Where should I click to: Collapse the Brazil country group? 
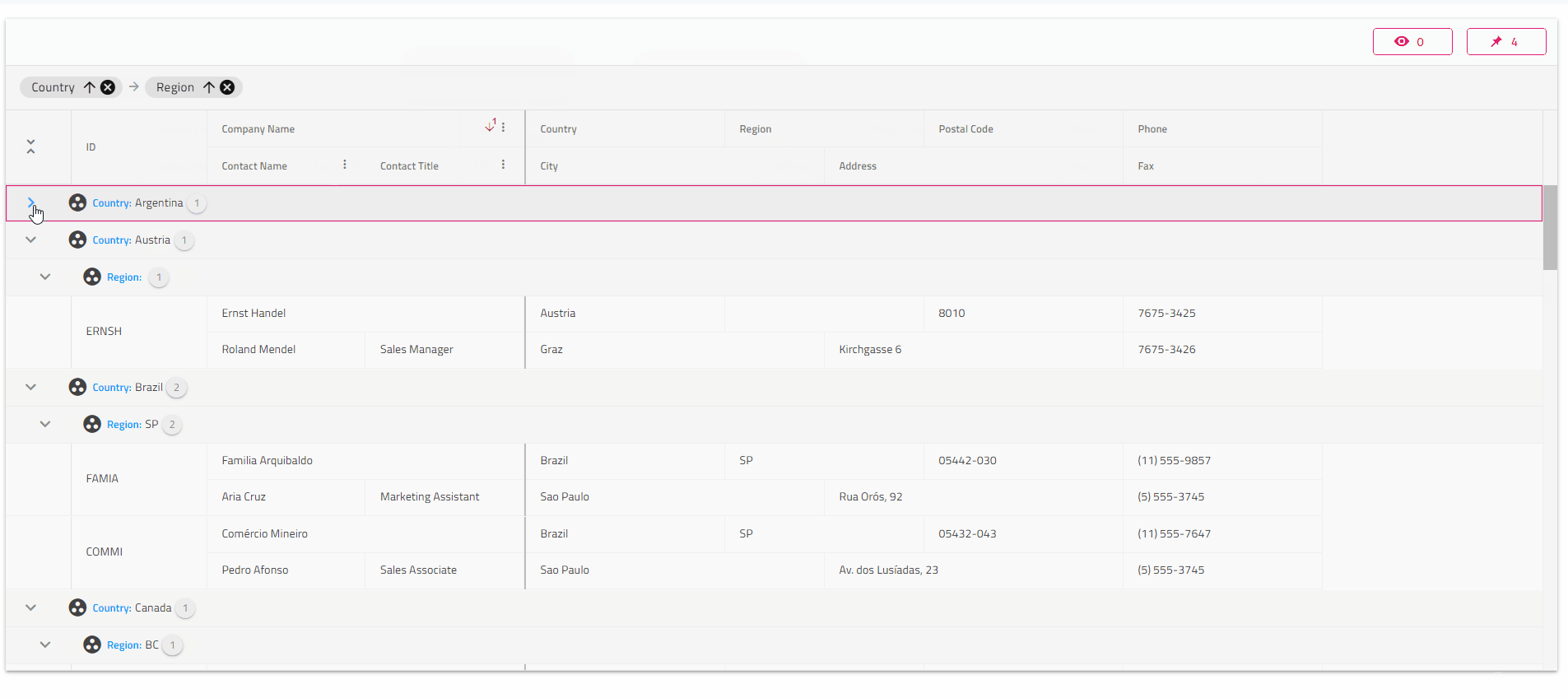pyautogui.click(x=31, y=387)
